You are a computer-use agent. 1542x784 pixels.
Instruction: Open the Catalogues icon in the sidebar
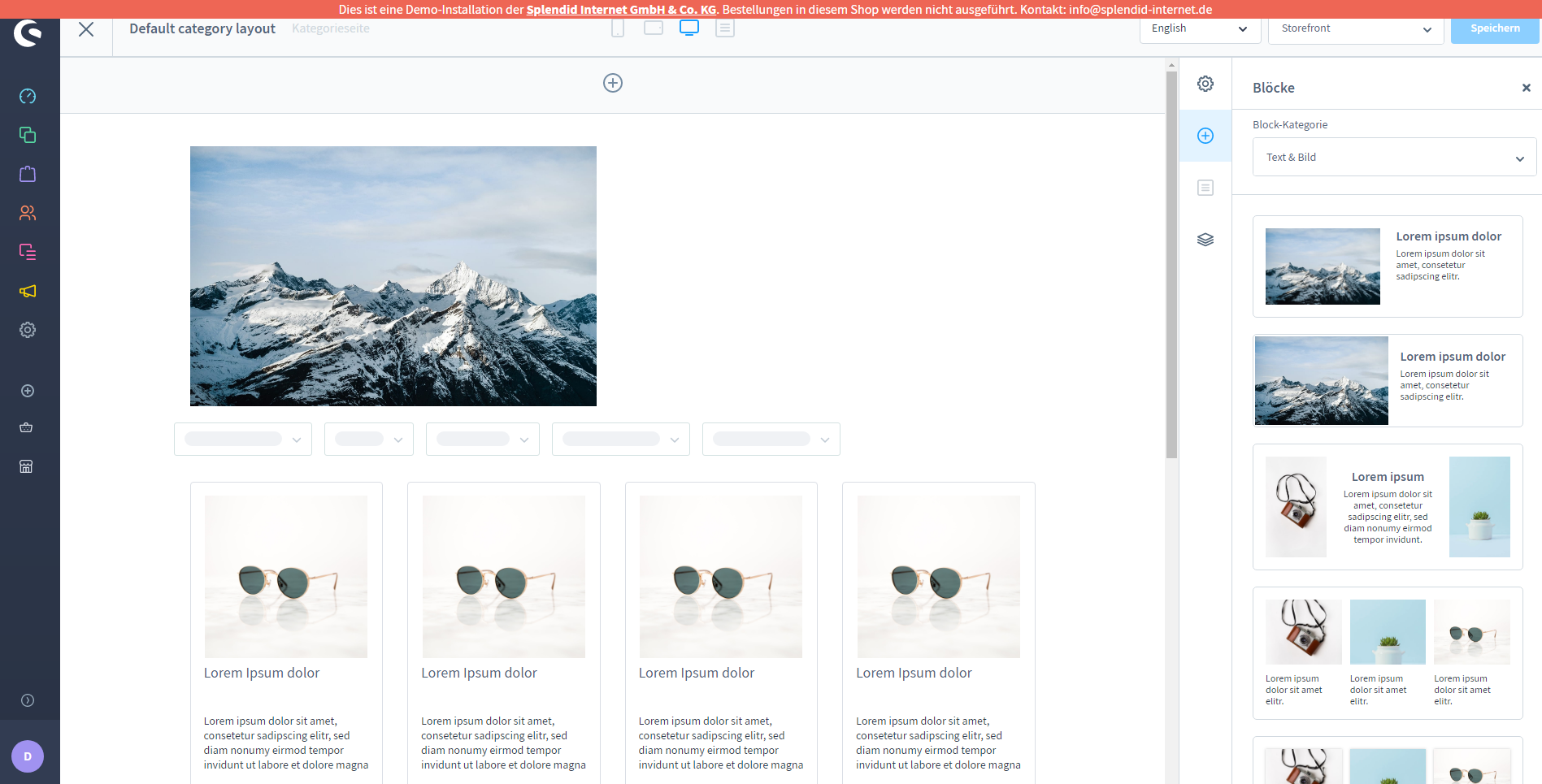pos(28,135)
